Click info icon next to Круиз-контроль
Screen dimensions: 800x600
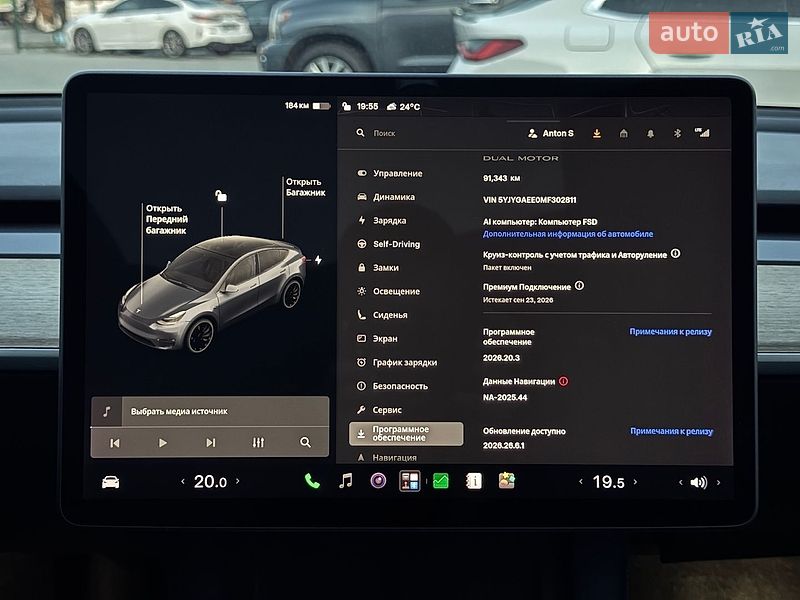pyautogui.click(x=676, y=254)
